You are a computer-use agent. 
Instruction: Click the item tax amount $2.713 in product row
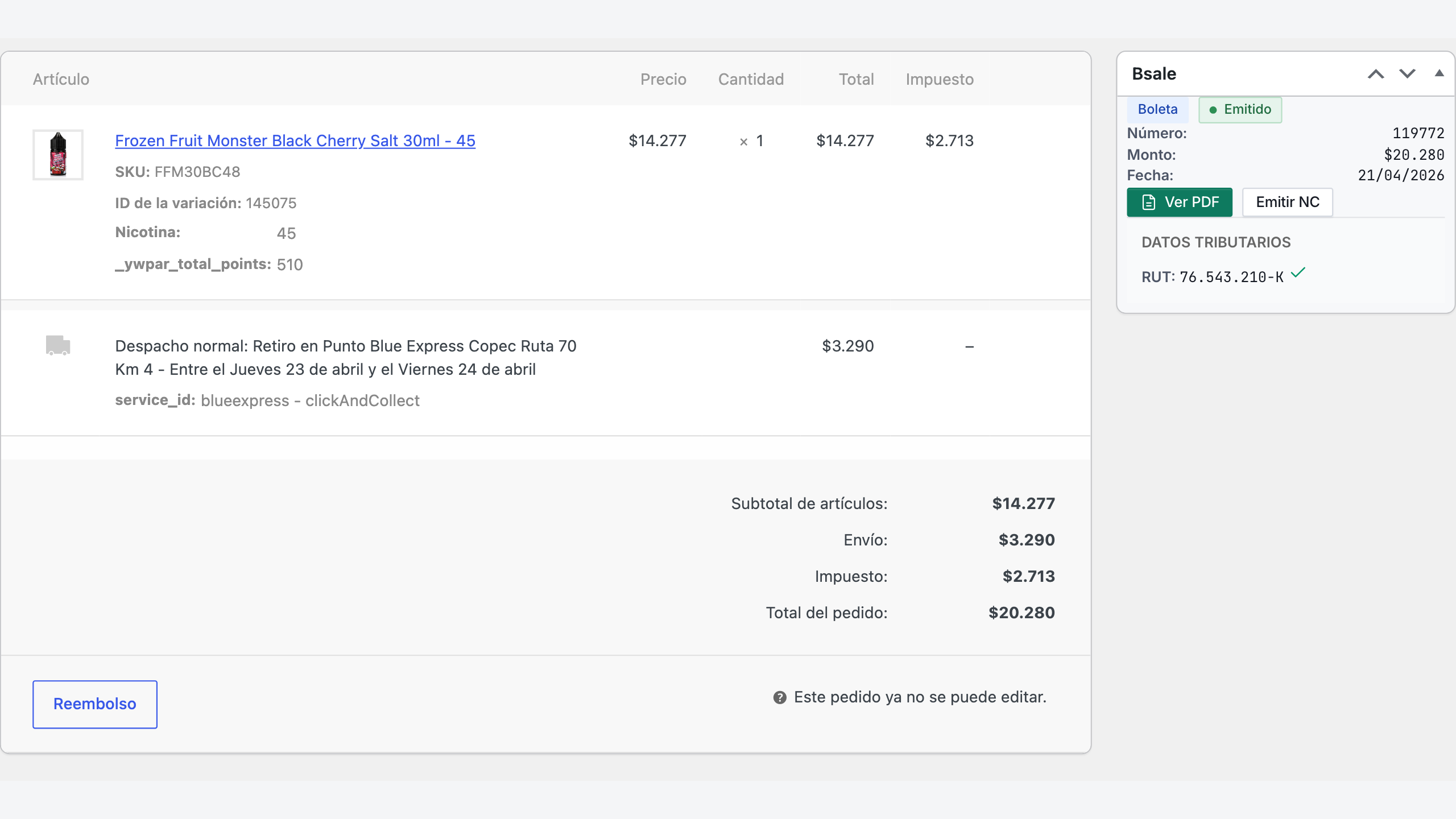pyautogui.click(x=949, y=140)
